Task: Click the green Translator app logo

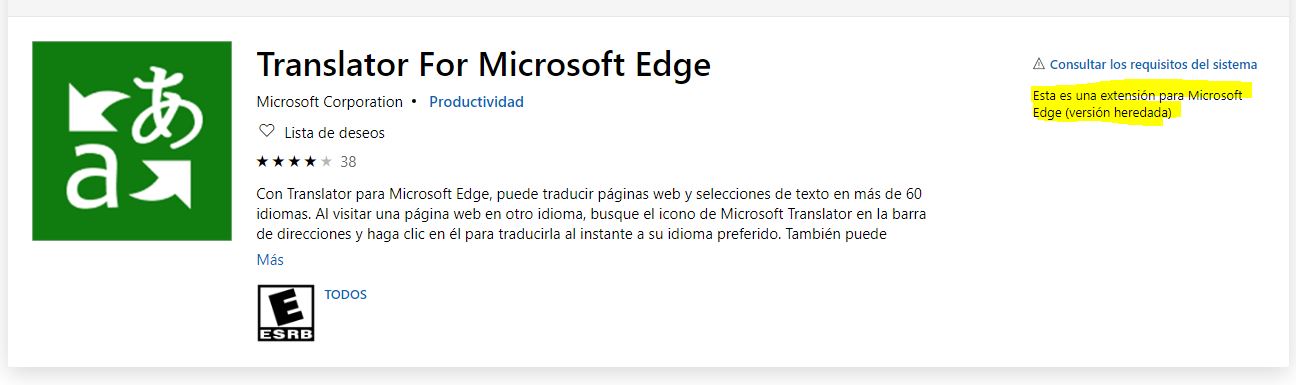Action: tap(132, 141)
